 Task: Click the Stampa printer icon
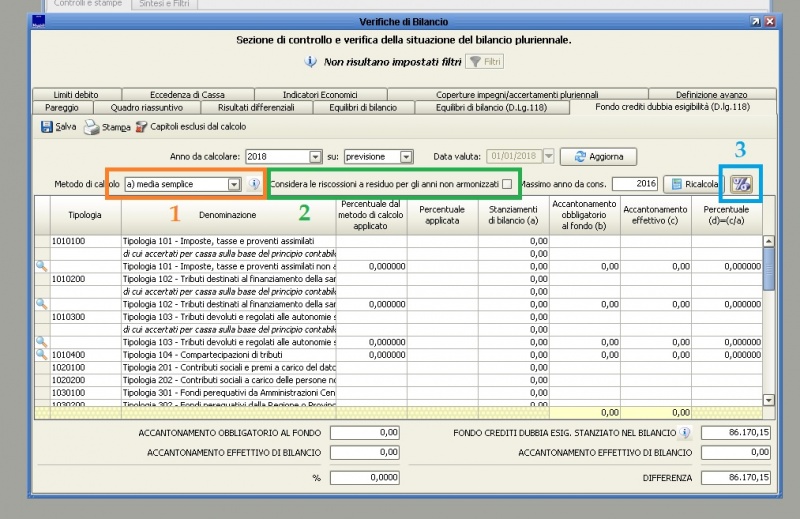[x=92, y=127]
